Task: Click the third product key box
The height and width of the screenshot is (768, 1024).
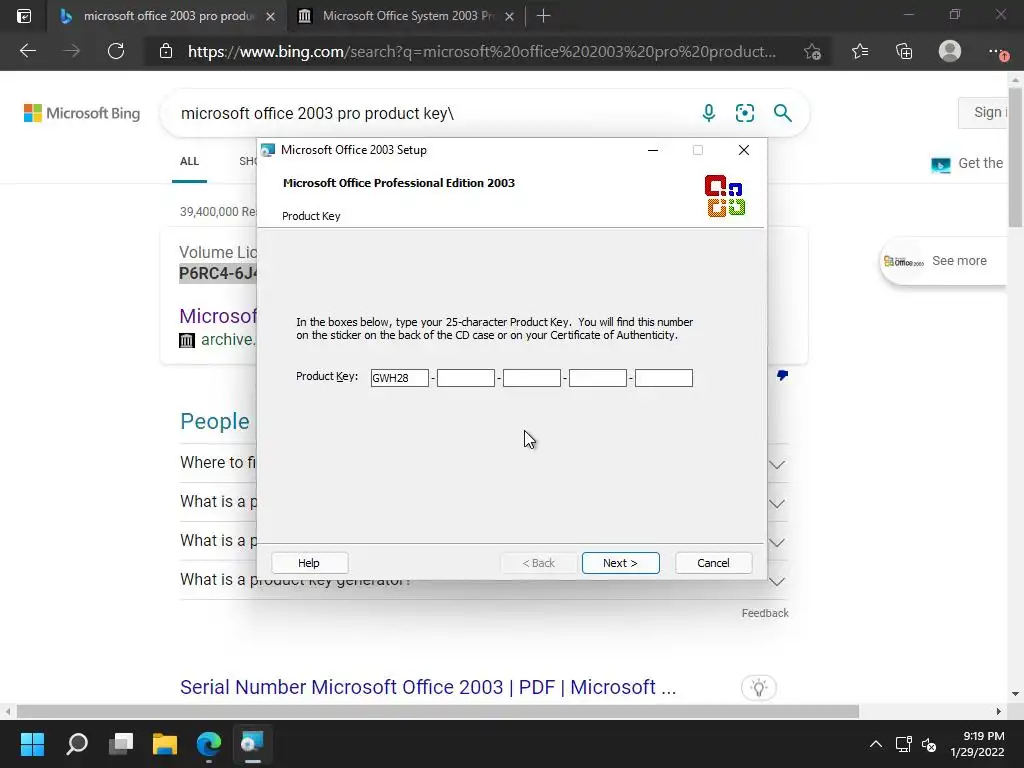Action: click(532, 377)
